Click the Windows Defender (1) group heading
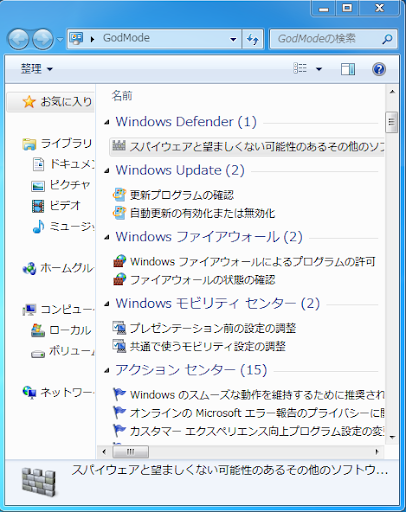The width and height of the screenshot is (406, 512). [x=186, y=122]
